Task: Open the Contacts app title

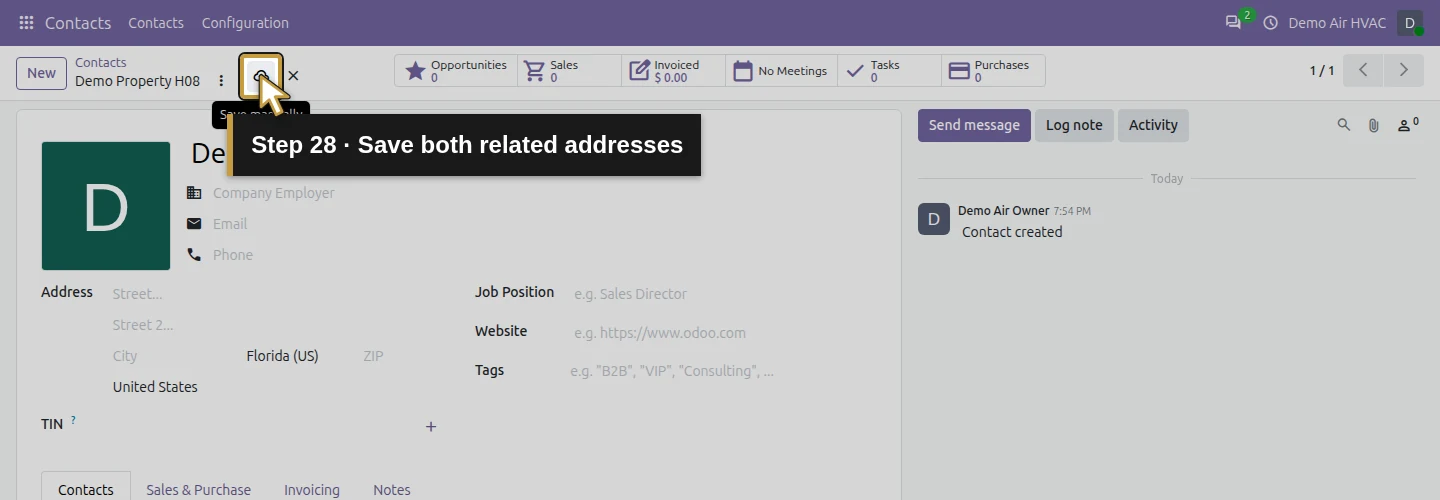Action: 78,22
